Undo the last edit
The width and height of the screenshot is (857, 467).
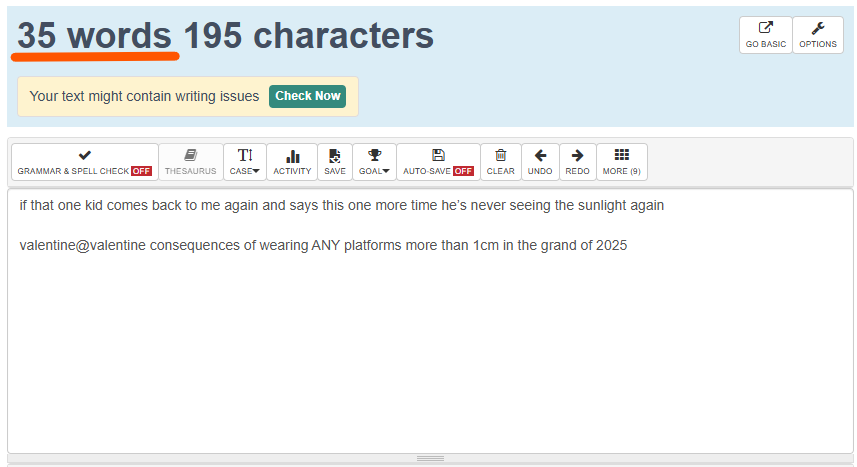(540, 162)
